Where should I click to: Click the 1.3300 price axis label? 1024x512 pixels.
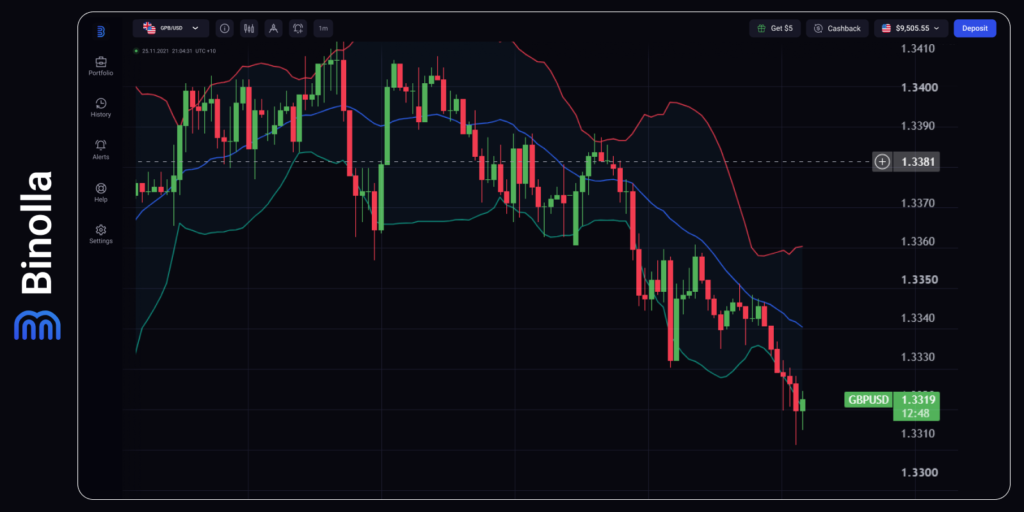(x=918, y=472)
